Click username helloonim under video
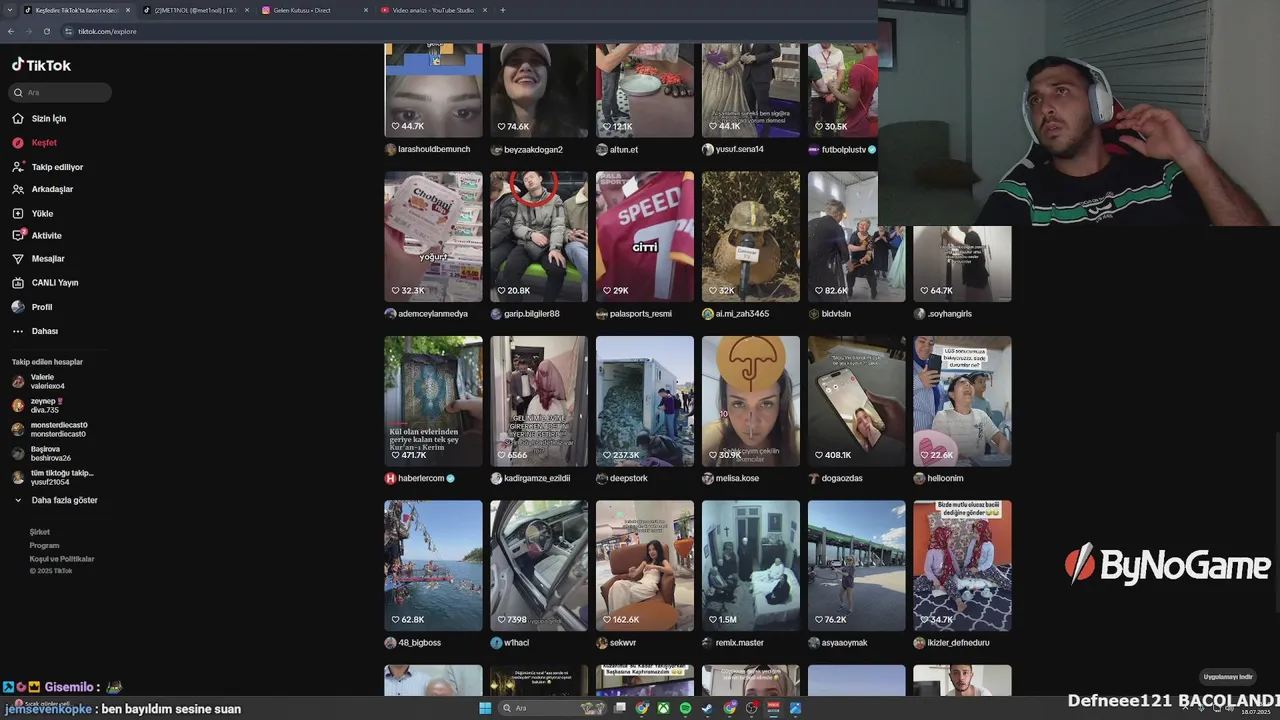The height and width of the screenshot is (720, 1280). (x=948, y=479)
